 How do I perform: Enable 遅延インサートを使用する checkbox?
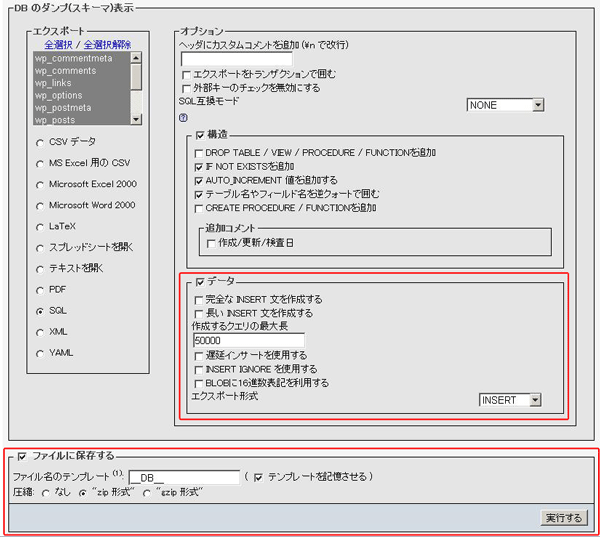(x=199, y=356)
